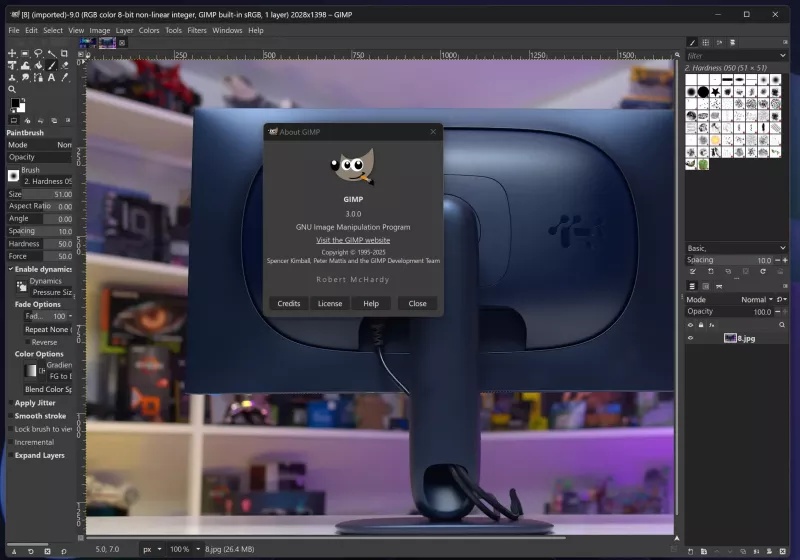Click the foreground black color swatch
The height and width of the screenshot is (560, 800).
[15, 103]
